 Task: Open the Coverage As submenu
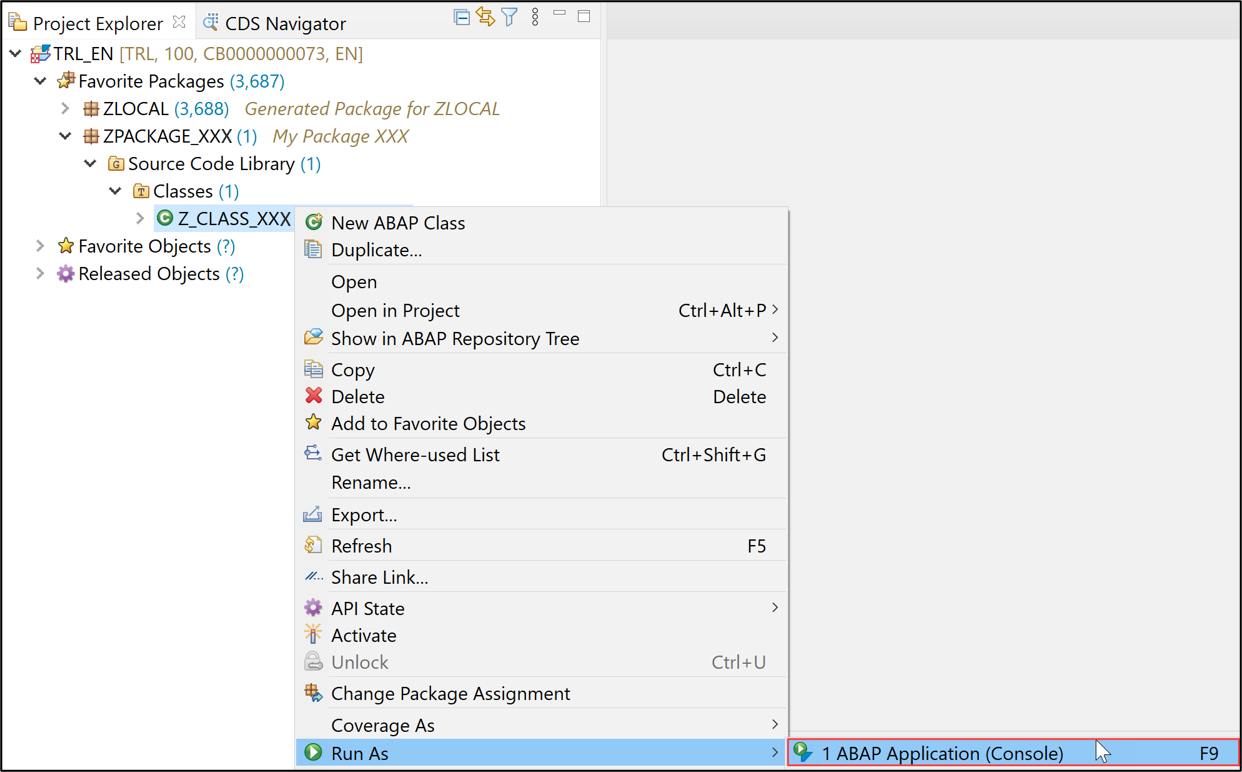pos(542,725)
